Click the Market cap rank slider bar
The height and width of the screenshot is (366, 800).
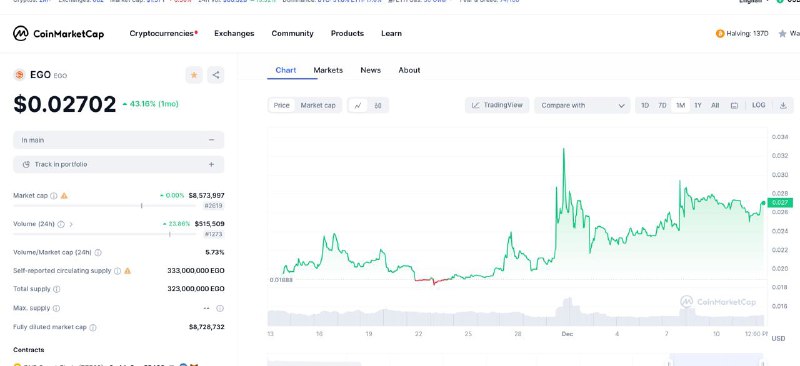(104, 206)
